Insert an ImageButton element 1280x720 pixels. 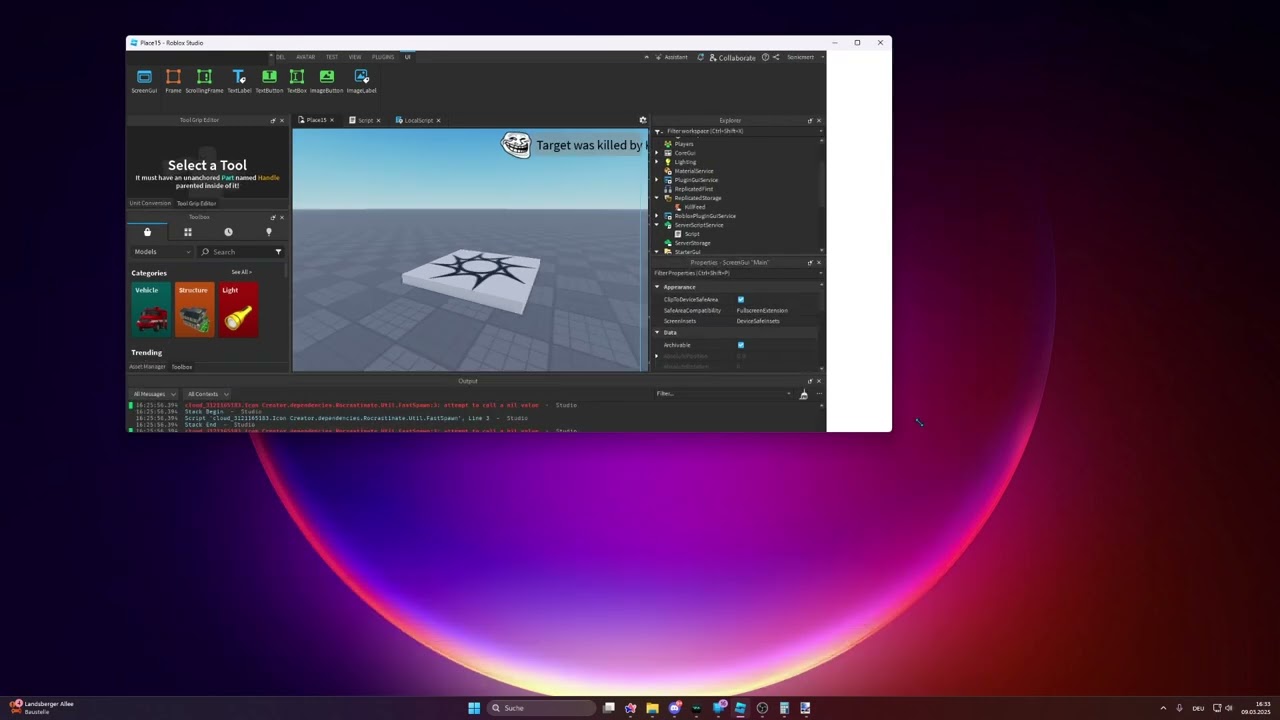coord(327,81)
